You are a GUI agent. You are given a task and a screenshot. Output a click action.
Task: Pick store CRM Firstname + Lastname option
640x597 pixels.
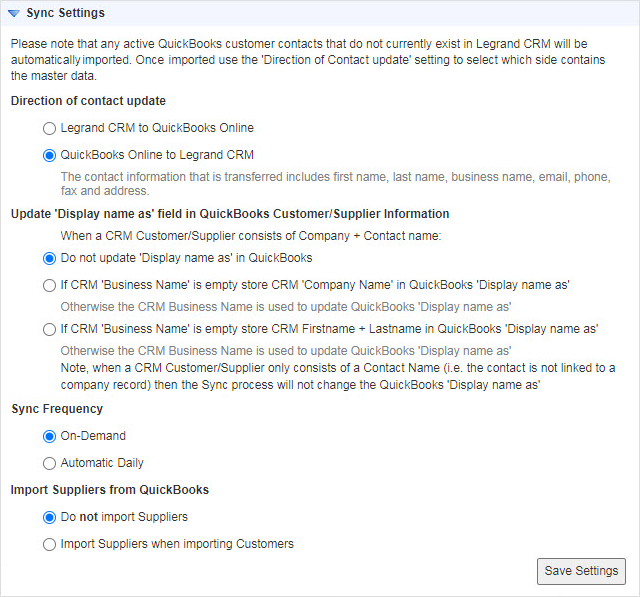tap(50, 329)
